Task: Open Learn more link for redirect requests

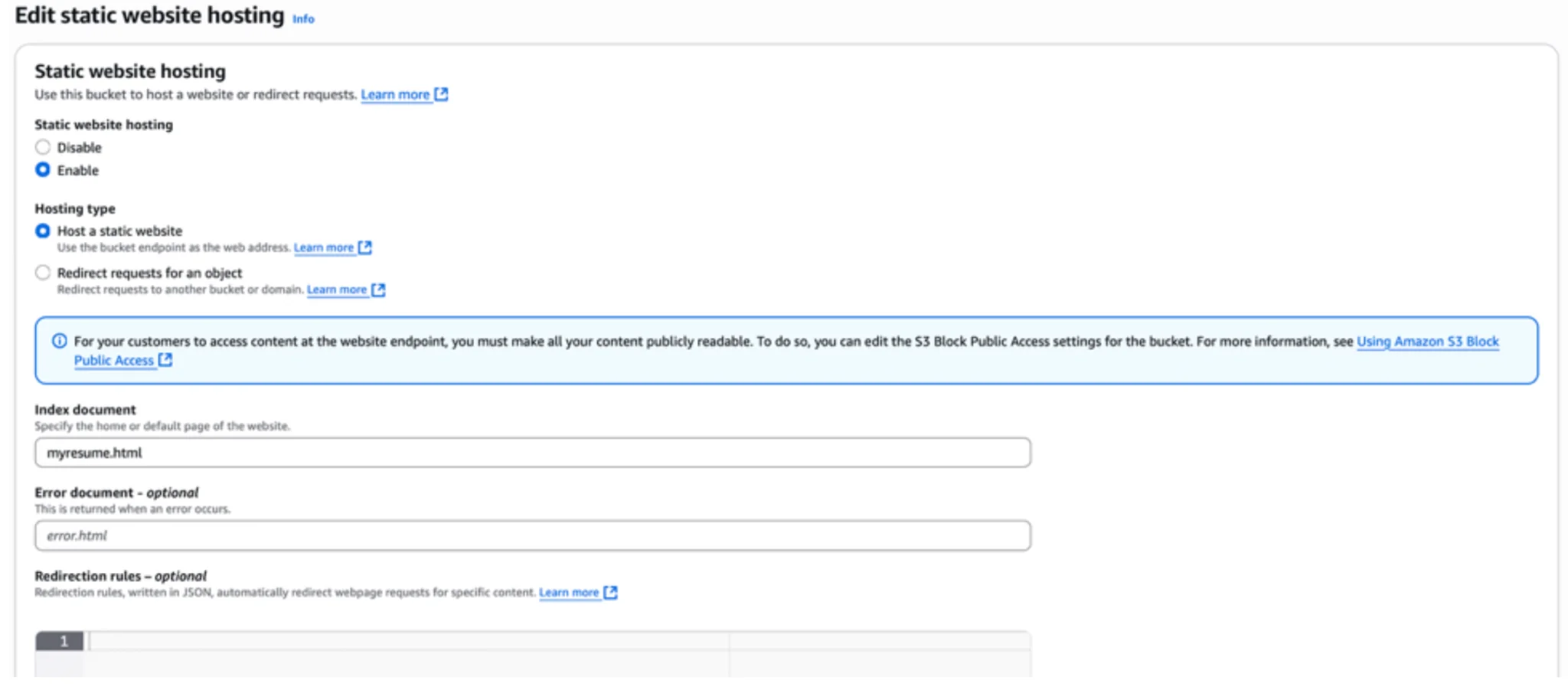Action: tap(337, 290)
